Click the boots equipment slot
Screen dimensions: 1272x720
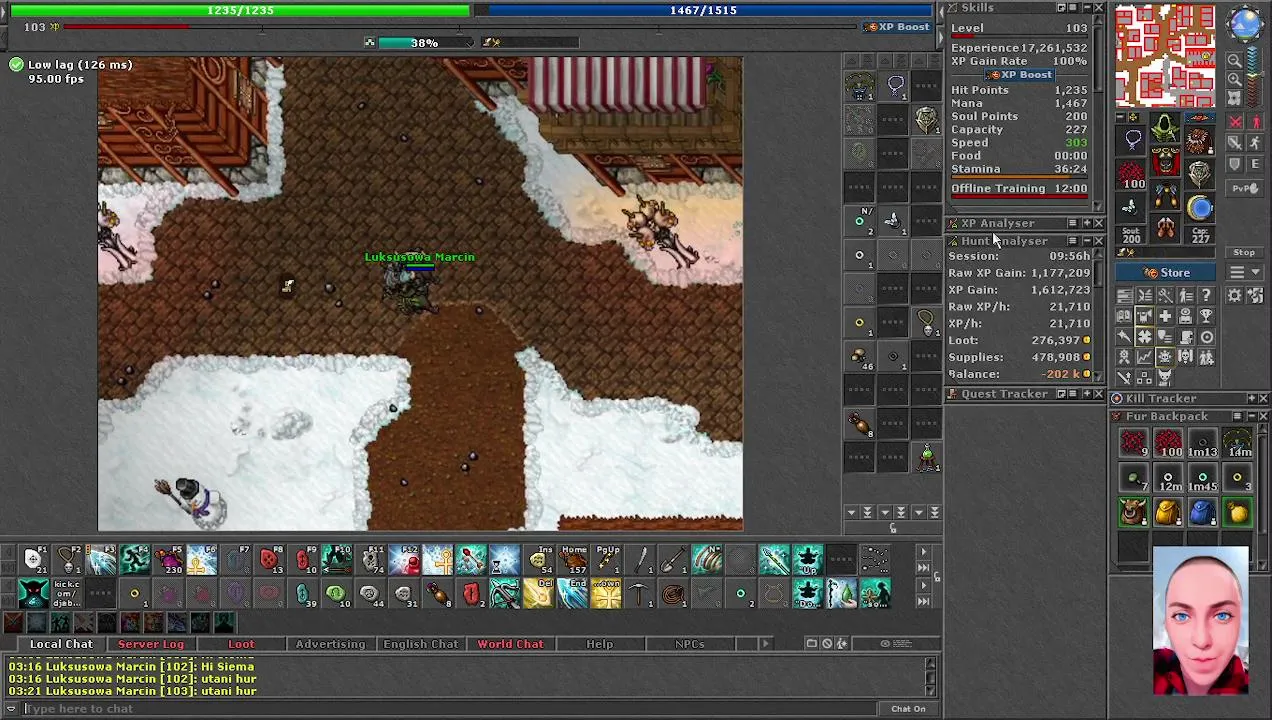click(1165, 228)
